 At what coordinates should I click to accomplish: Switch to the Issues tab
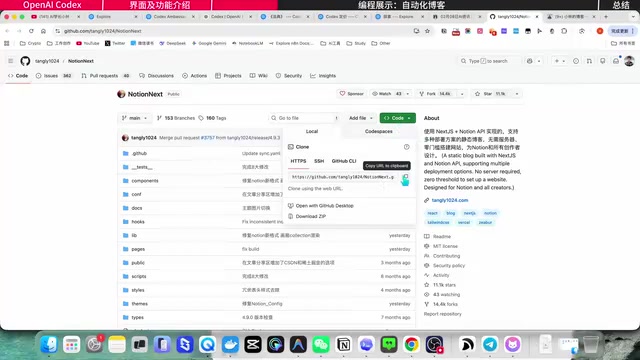click(x=54, y=76)
